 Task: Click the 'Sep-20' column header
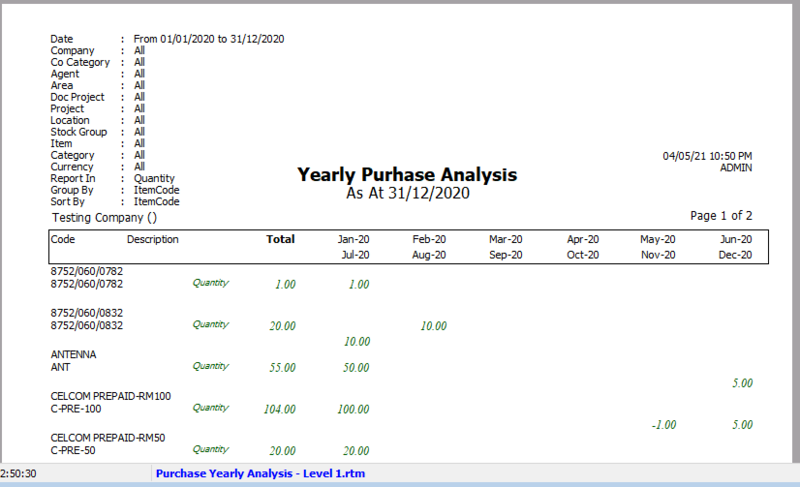(506, 255)
